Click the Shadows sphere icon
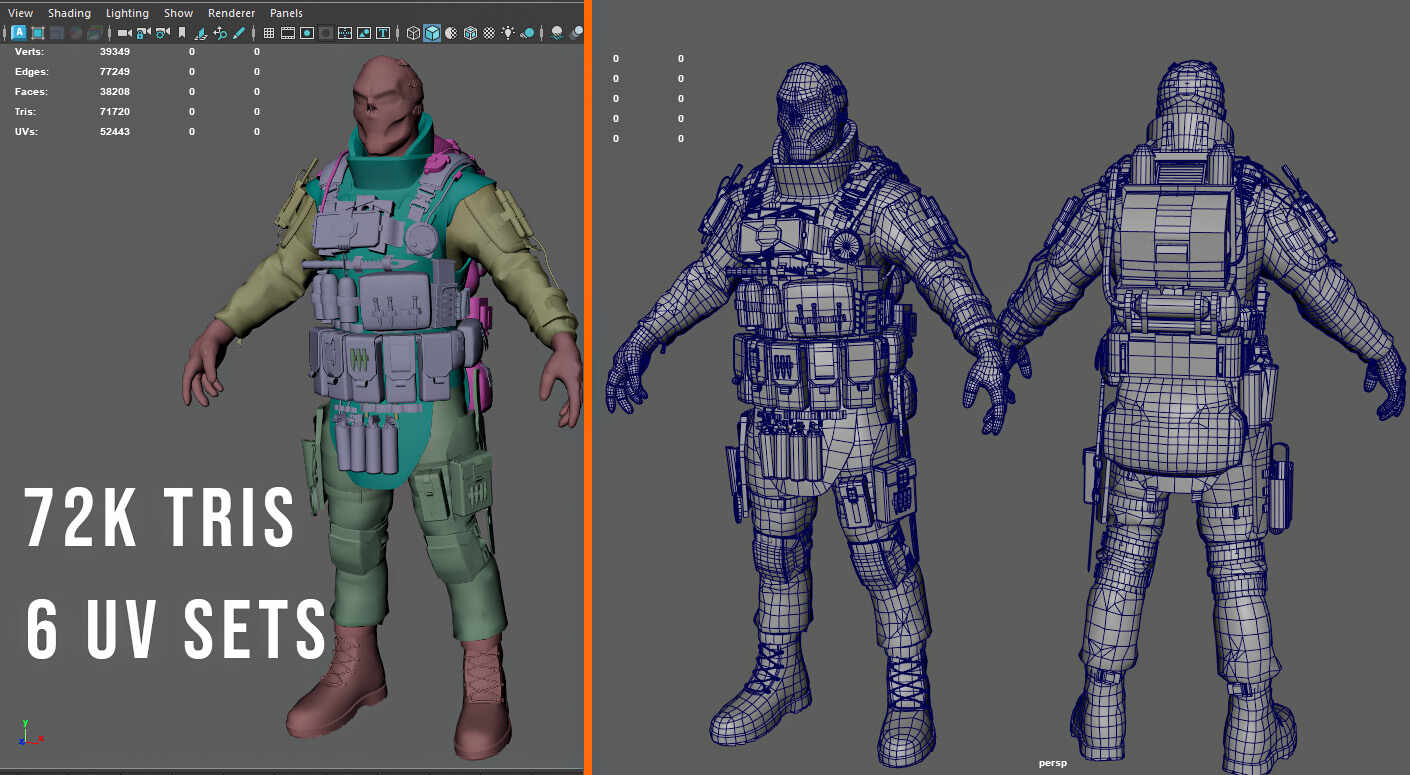The height and width of the screenshot is (775, 1410). [526, 33]
